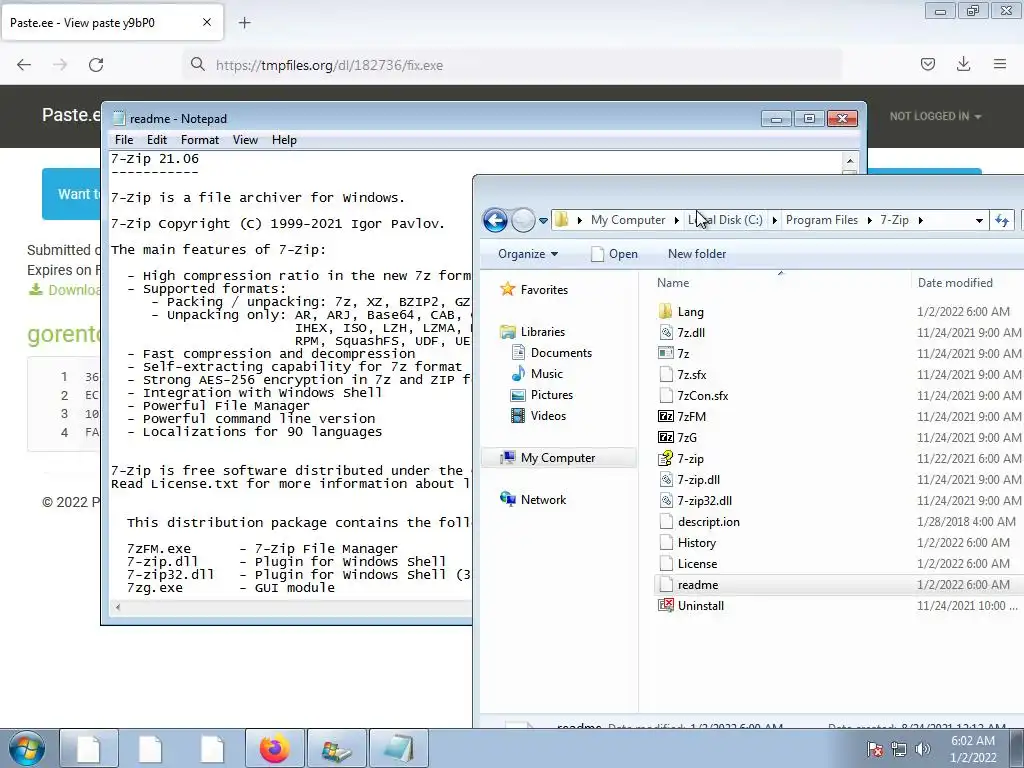The height and width of the screenshot is (768, 1024).
Task: Open the NOT LOGGED IN dropdown
Action: pos(935,116)
